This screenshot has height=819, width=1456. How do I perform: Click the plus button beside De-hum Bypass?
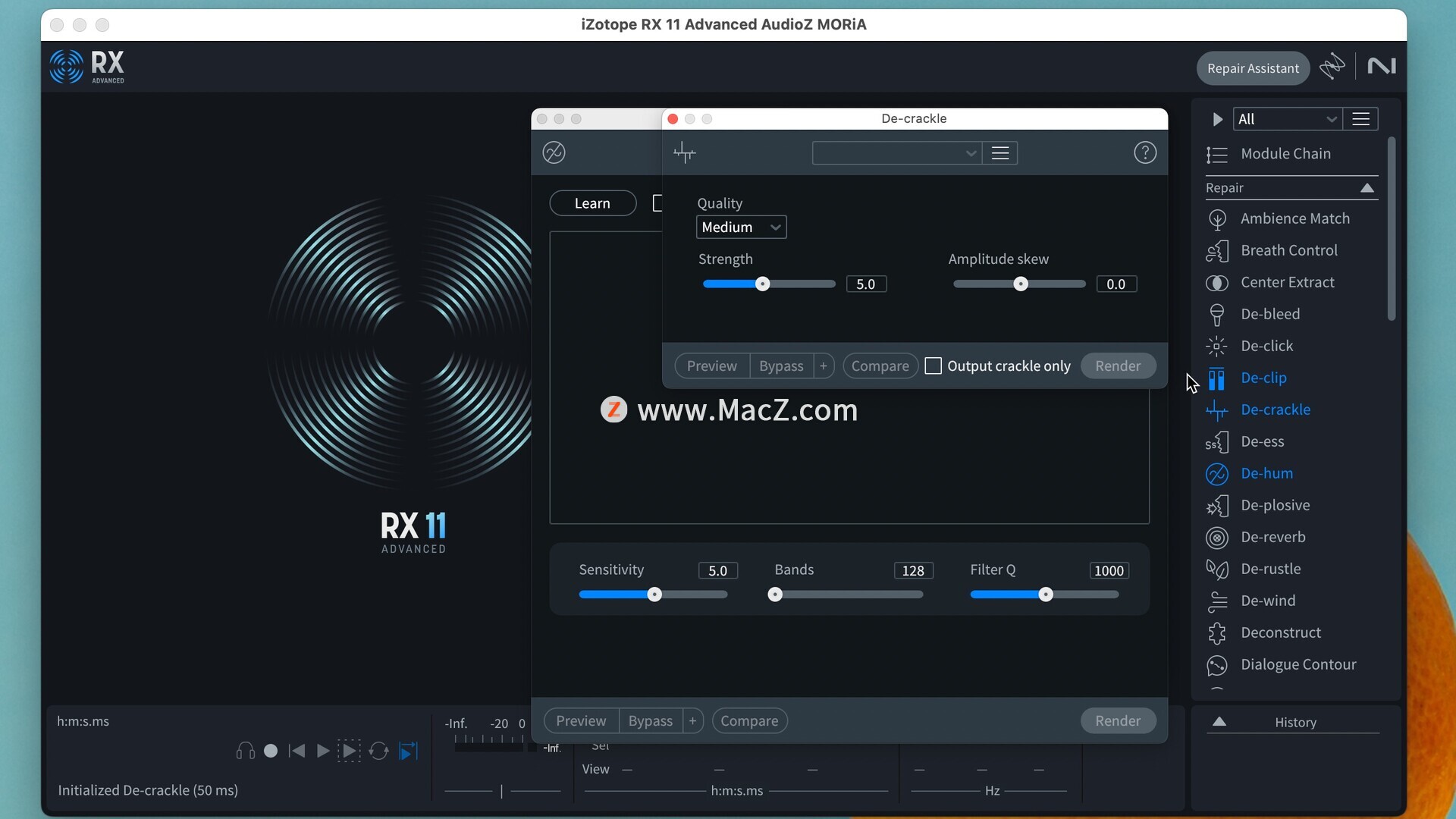[x=692, y=721]
